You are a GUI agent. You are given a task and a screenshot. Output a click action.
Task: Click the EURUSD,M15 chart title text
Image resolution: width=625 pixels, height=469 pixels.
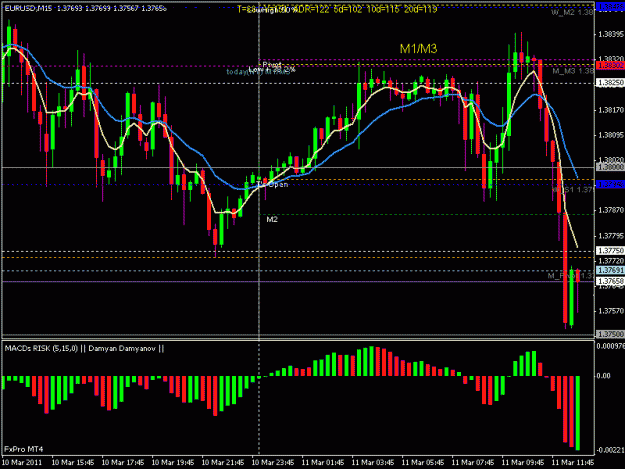pos(28,8)
